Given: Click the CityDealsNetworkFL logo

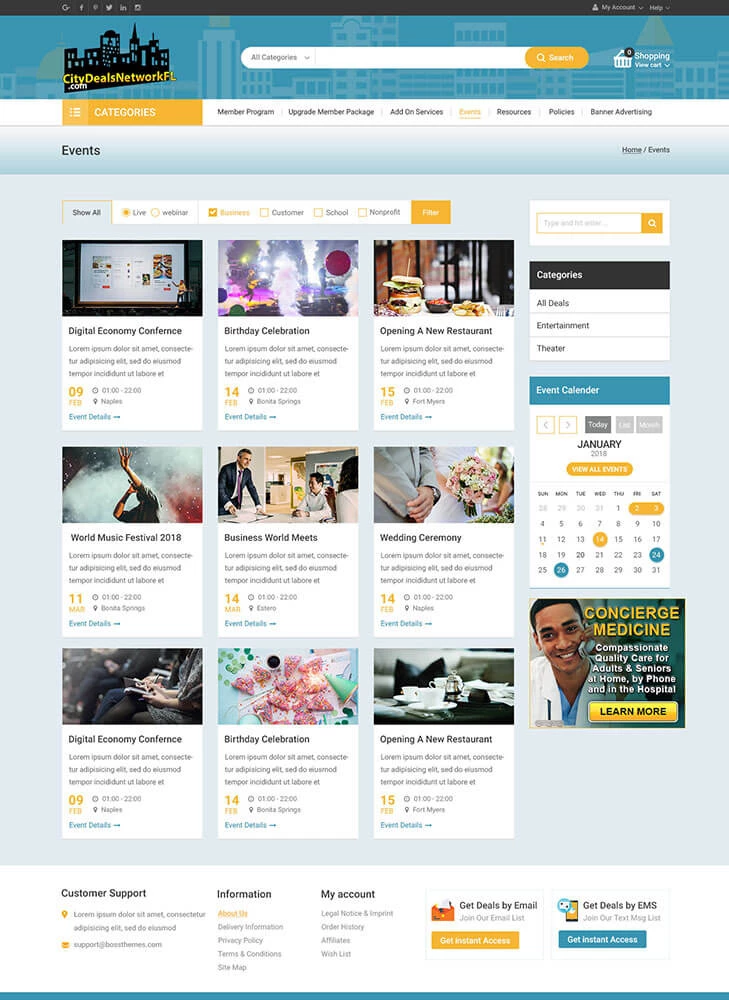Looking at the screenshot, I should click(119, 58).
